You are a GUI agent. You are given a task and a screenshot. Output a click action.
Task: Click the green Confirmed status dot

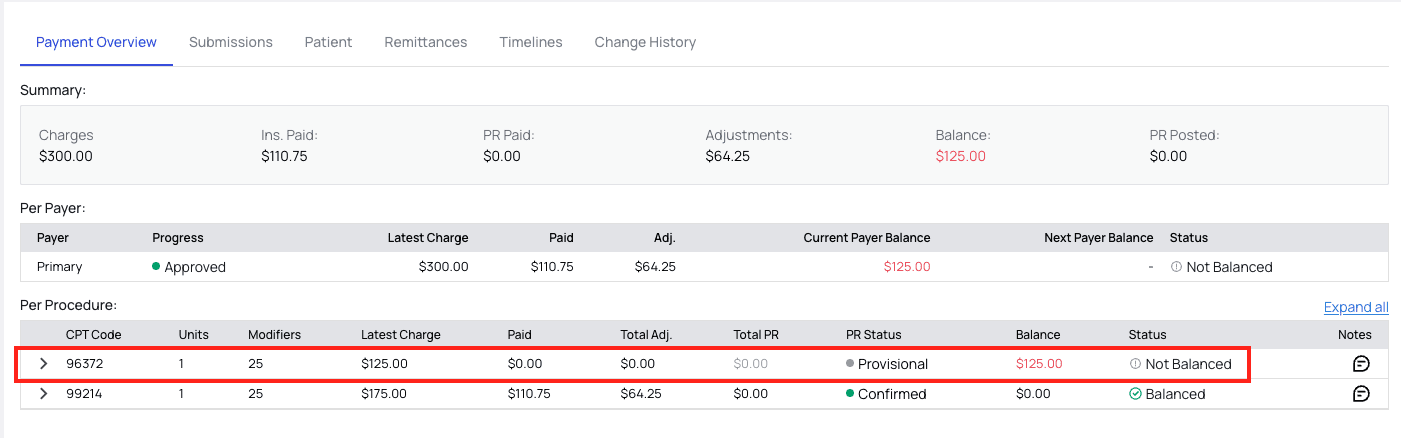click(x=850, y=394)
